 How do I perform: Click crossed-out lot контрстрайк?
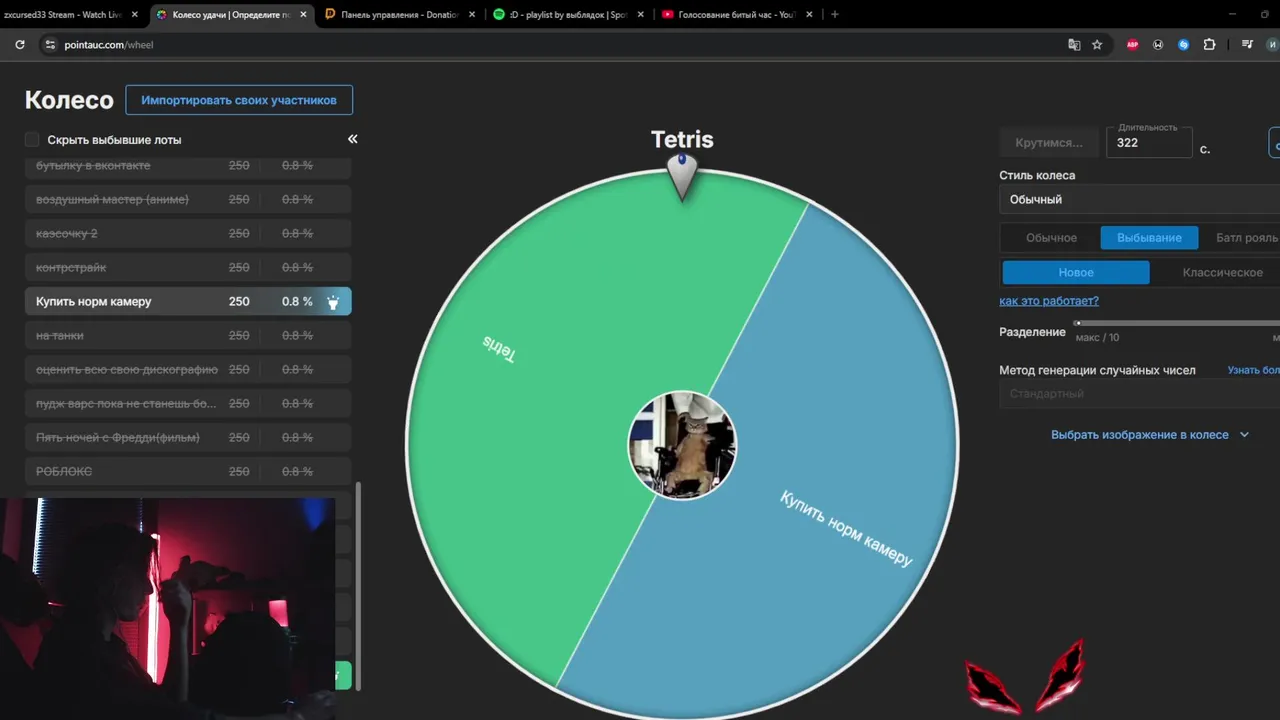(188, 268)
